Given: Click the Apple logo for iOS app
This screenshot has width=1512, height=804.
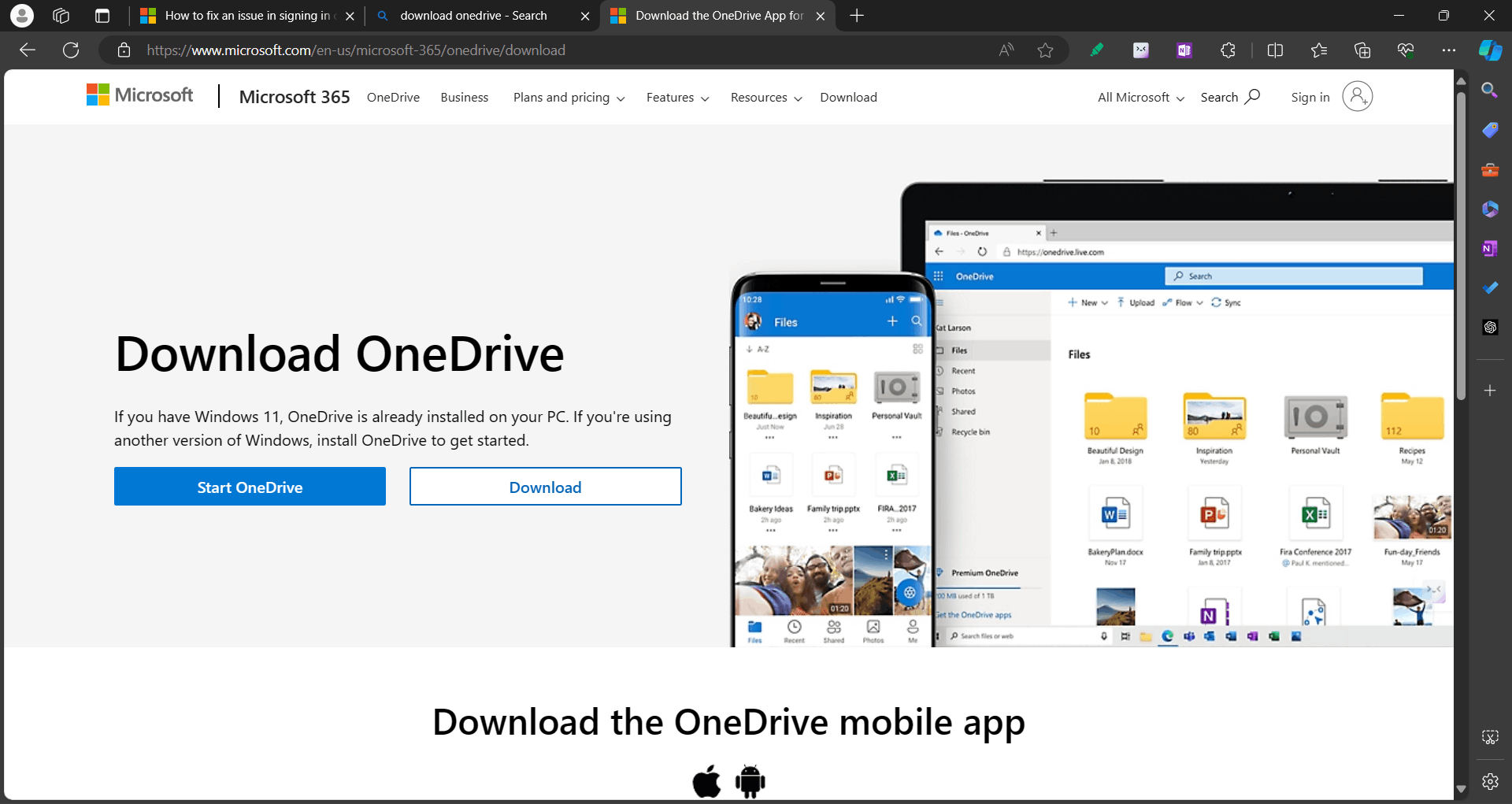Looking at the screenshot, I should [x=706, y=780].
